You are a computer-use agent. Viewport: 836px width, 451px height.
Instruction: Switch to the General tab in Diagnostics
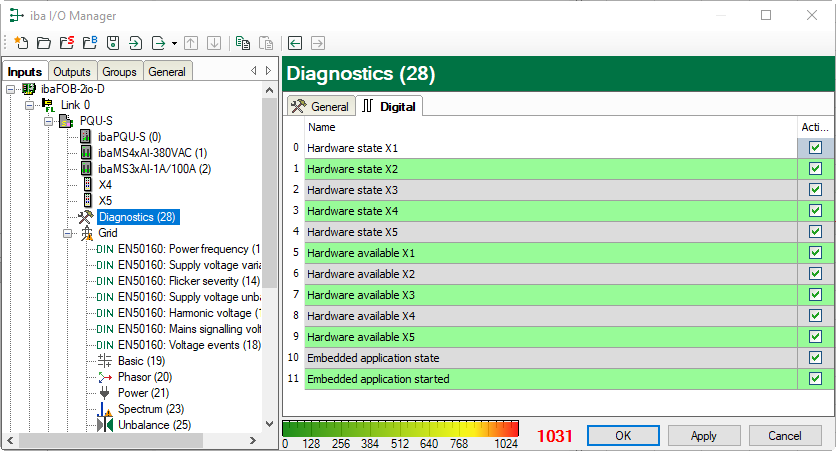pos(320,106)
